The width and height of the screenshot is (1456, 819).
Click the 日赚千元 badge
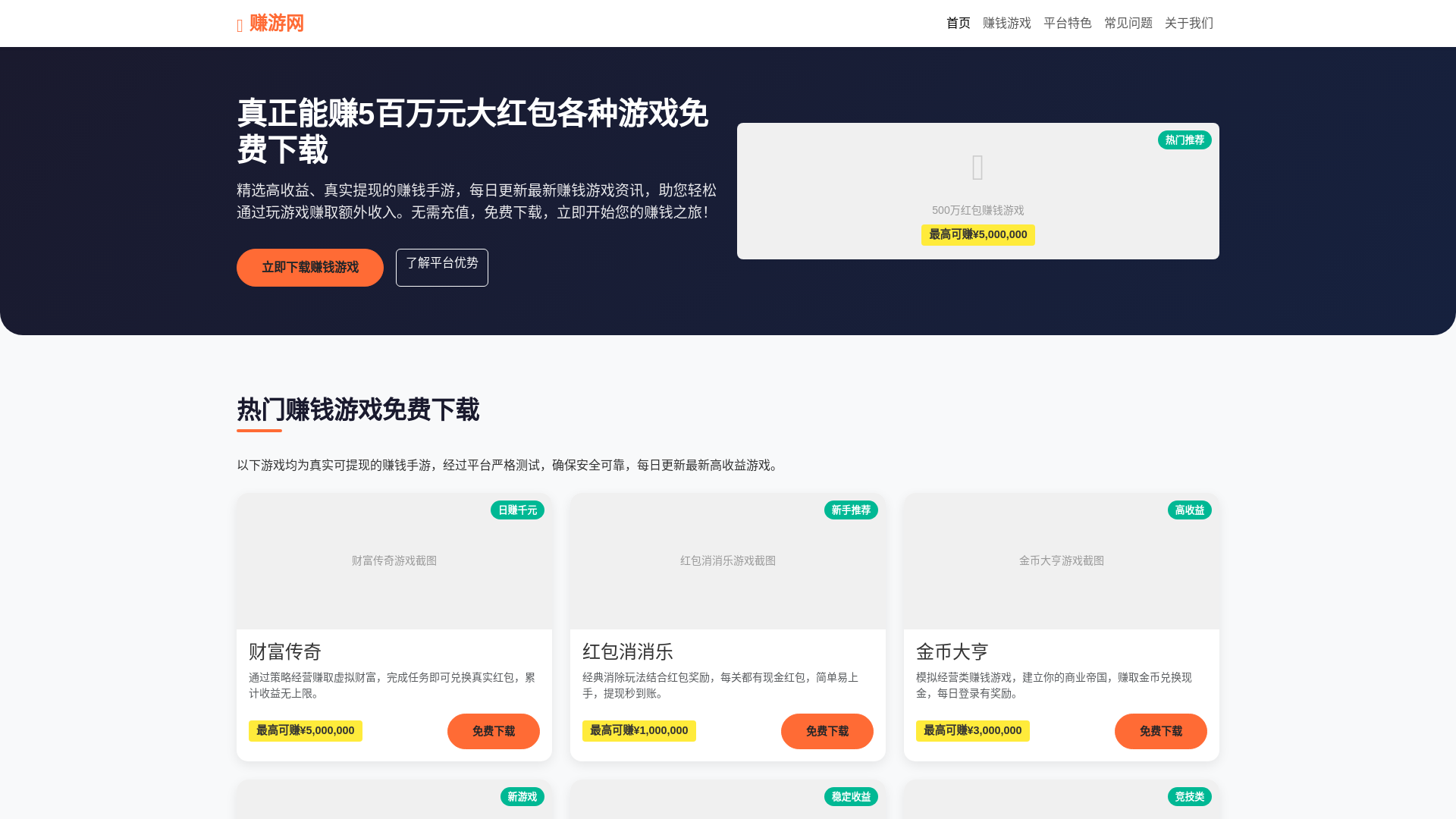(517, 510)
